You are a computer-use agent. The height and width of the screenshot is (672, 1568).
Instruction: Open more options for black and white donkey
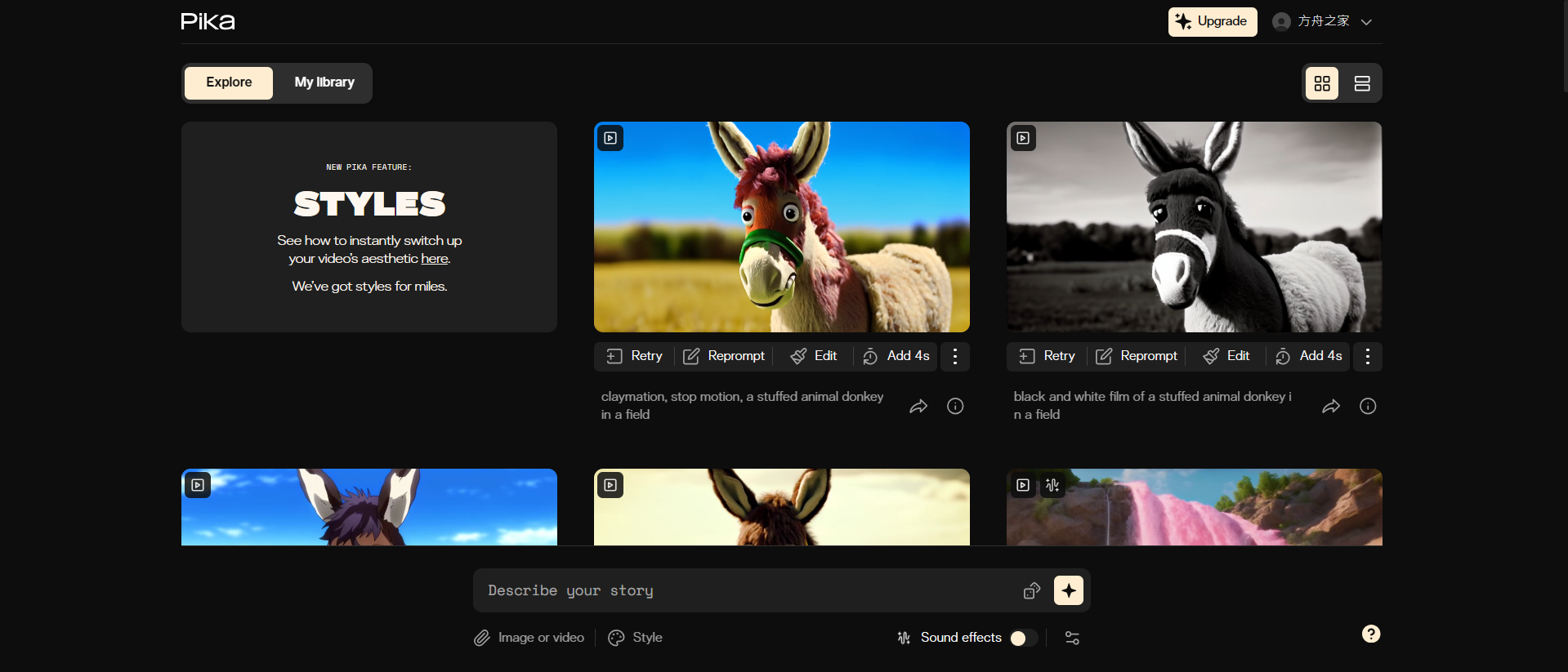[x=1367, y=356]
